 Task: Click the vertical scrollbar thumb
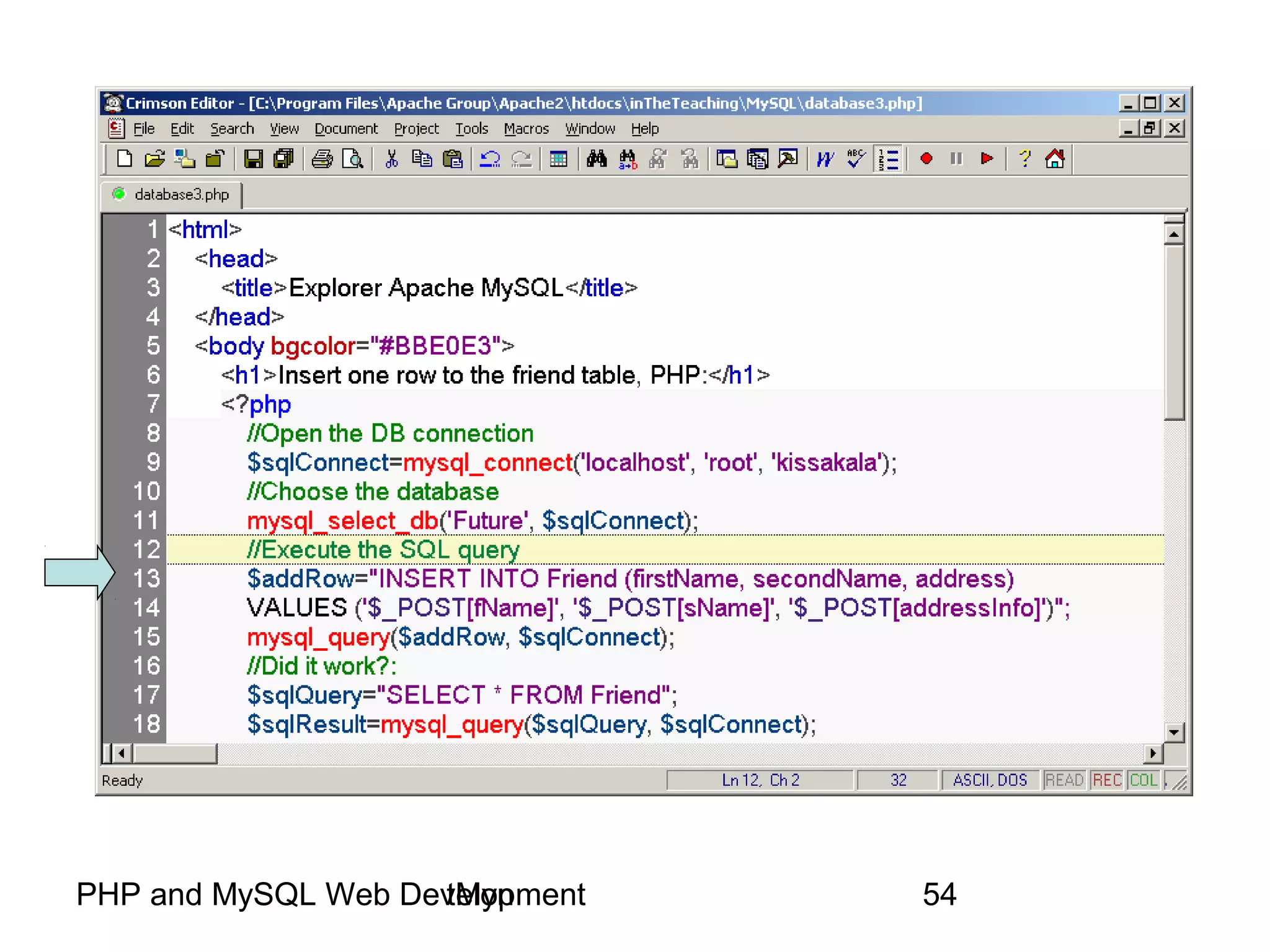tap(1173, 332)
